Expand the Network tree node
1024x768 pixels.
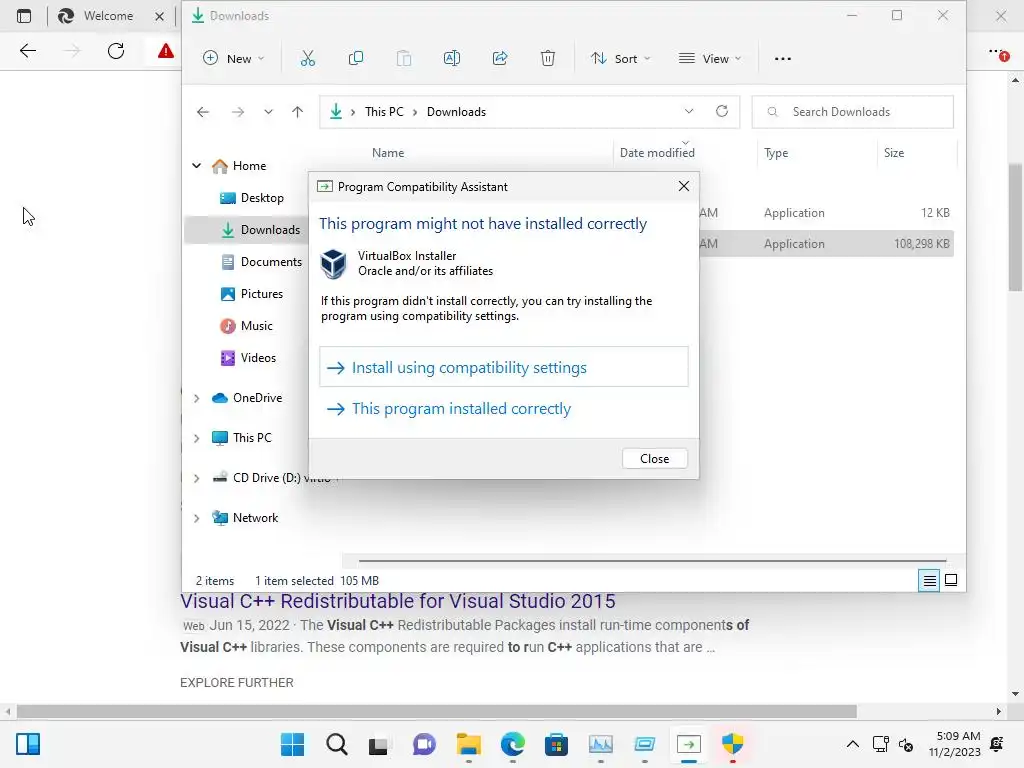coord(197,519)
